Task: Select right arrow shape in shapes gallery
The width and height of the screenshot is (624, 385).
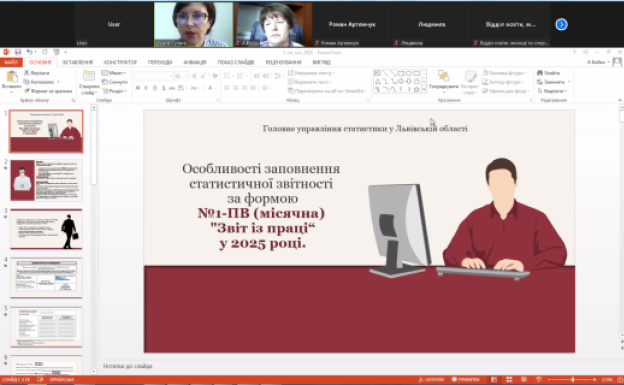Action: (x=401, y=81)
